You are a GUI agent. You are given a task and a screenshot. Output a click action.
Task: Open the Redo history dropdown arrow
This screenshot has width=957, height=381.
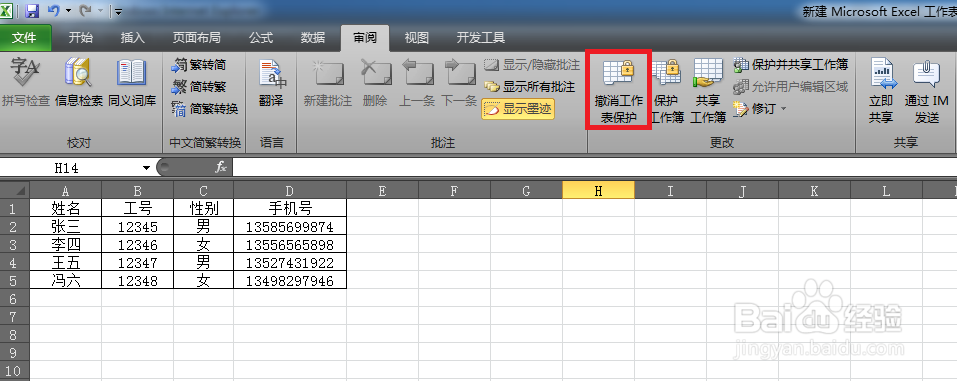tap(100, 11)
